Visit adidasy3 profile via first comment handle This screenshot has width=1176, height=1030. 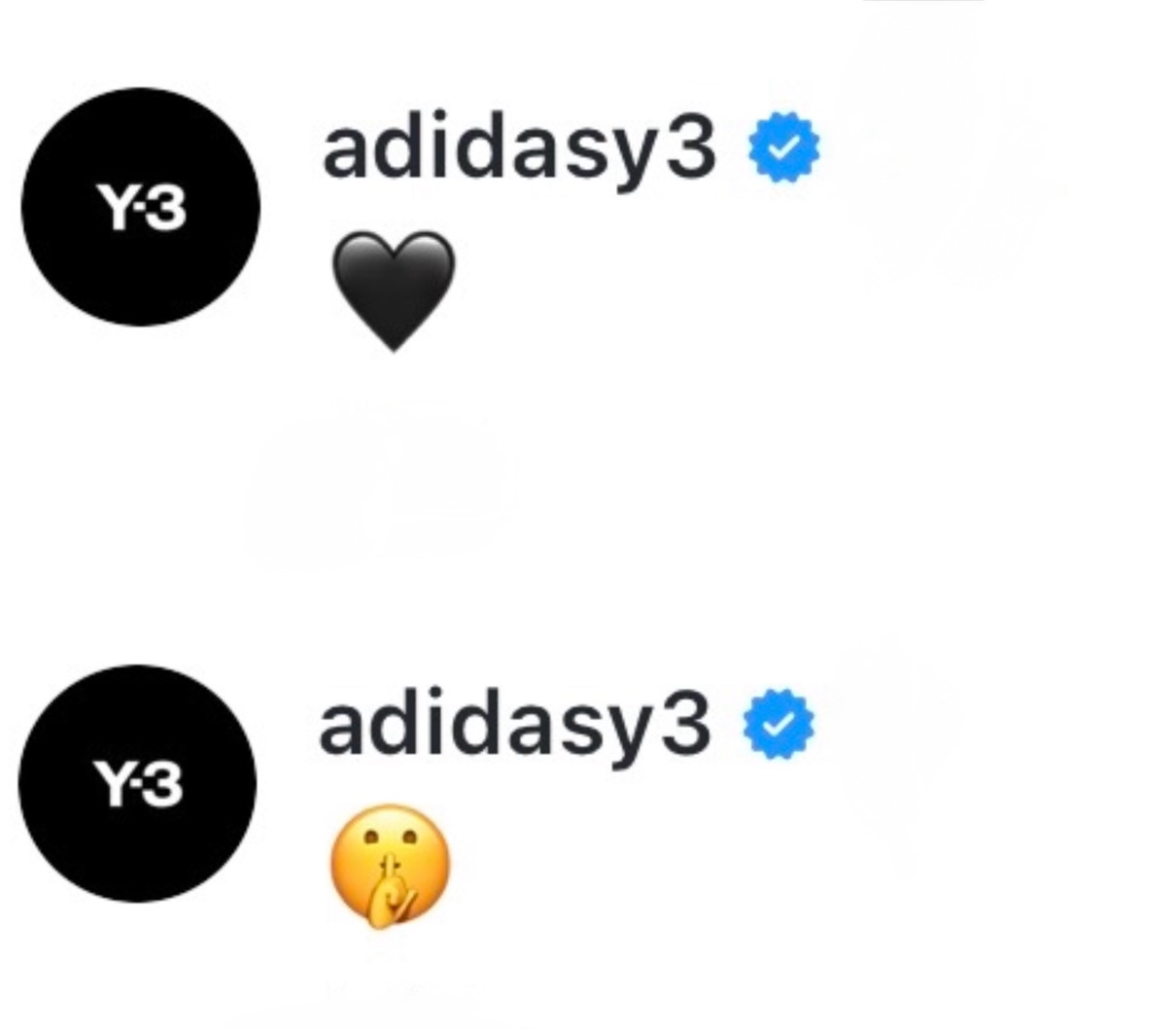(519, 149)
